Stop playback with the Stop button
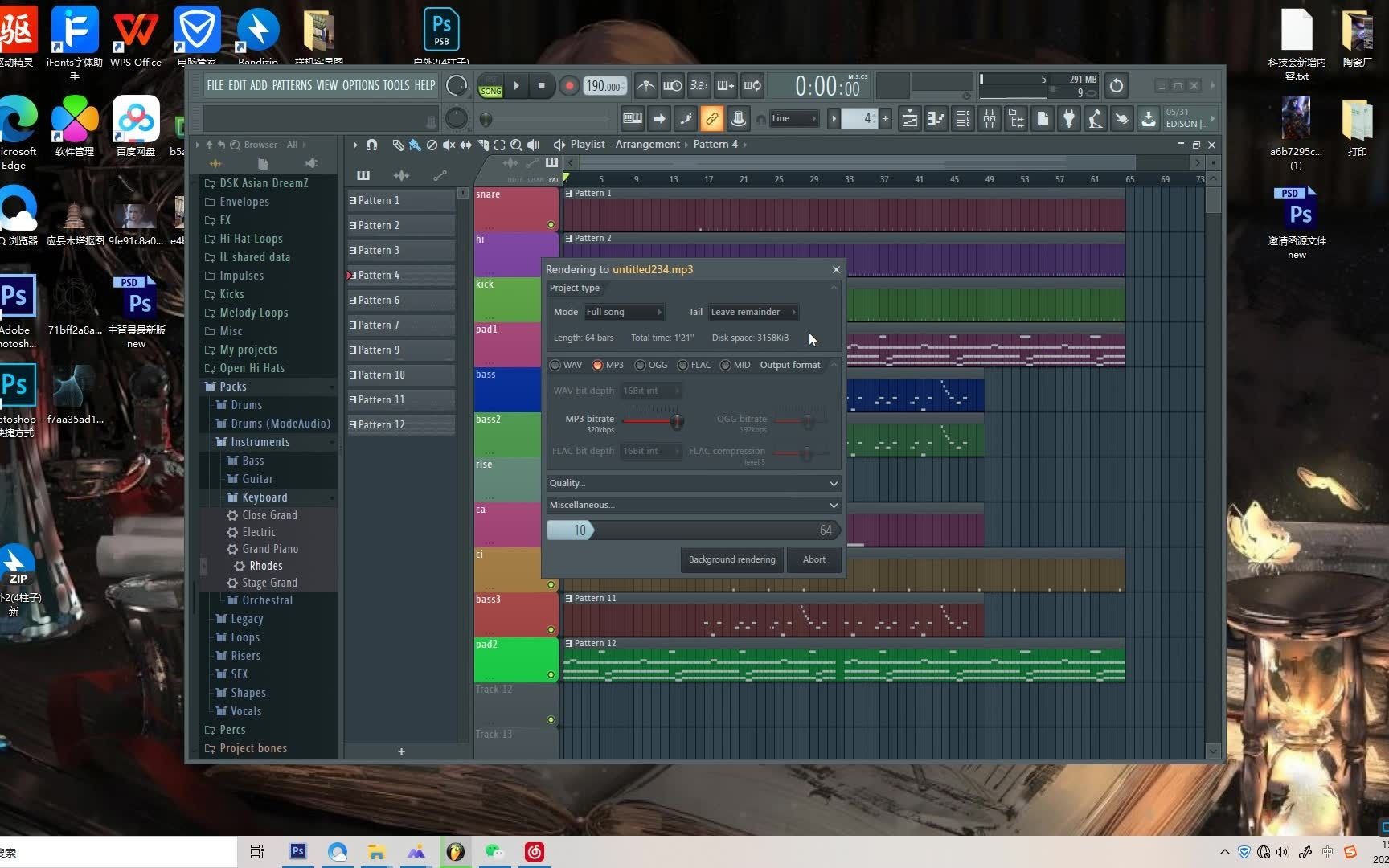This screenshot has height=868, width=1389. coord(541,85)
